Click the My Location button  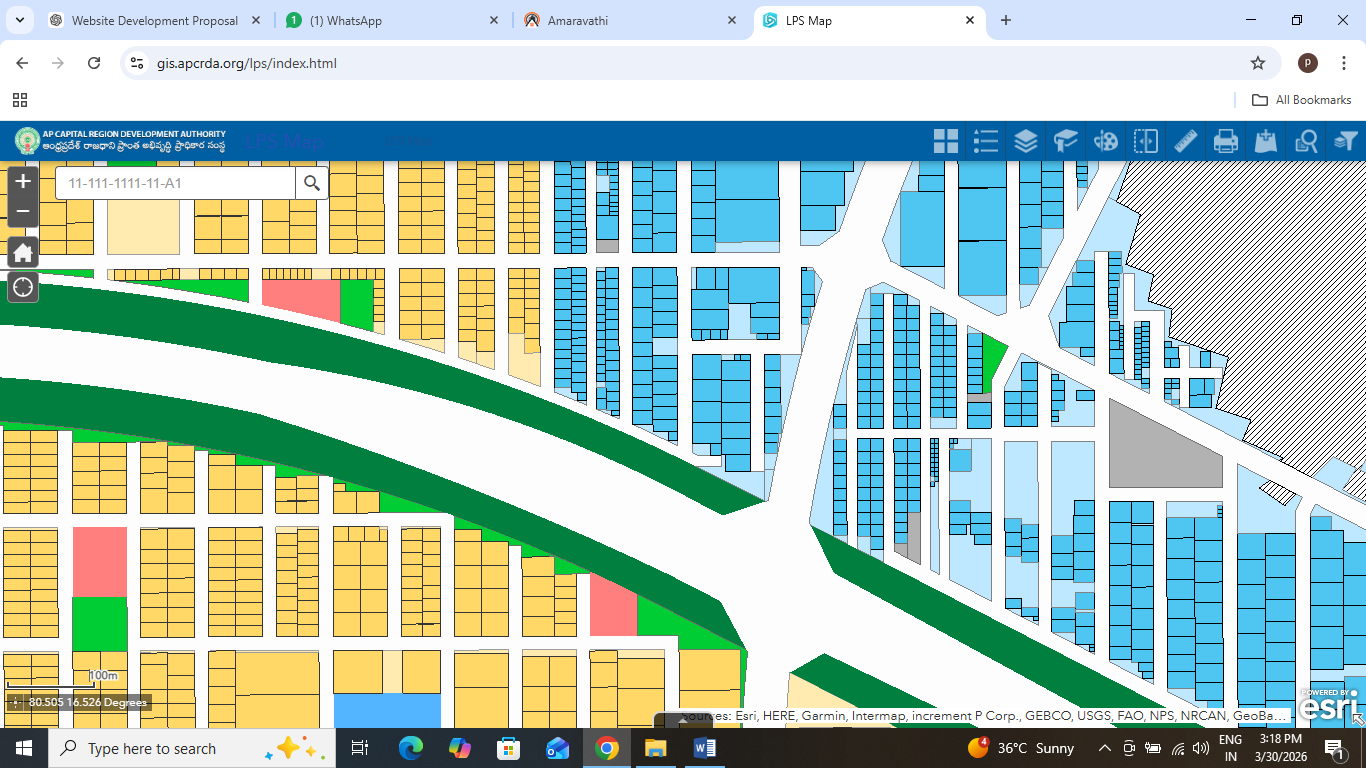tap(23, 288)
